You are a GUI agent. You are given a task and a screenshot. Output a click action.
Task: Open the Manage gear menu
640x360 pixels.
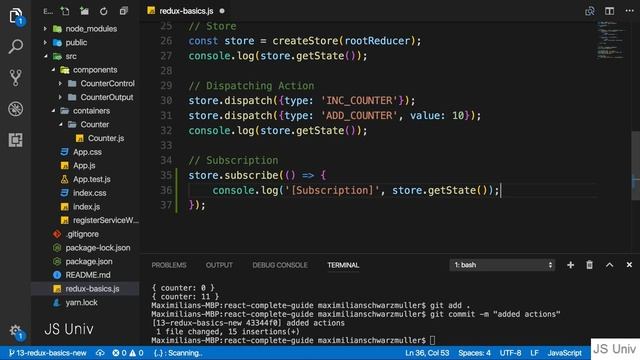[16, 331]
